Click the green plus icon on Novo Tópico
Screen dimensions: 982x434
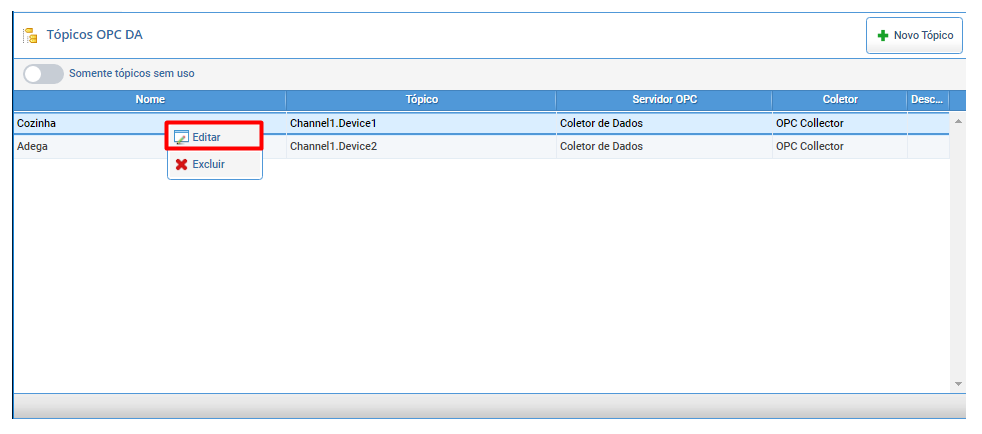883,36
